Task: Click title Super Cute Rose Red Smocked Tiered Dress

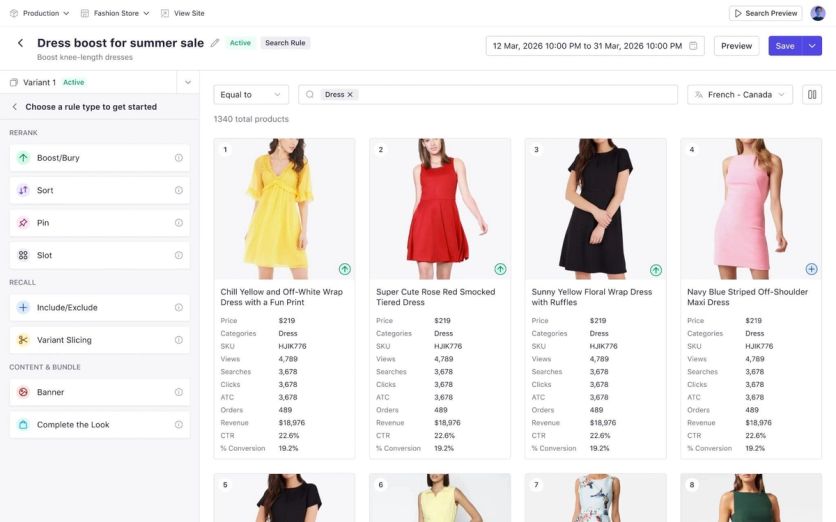Action: 436,297
